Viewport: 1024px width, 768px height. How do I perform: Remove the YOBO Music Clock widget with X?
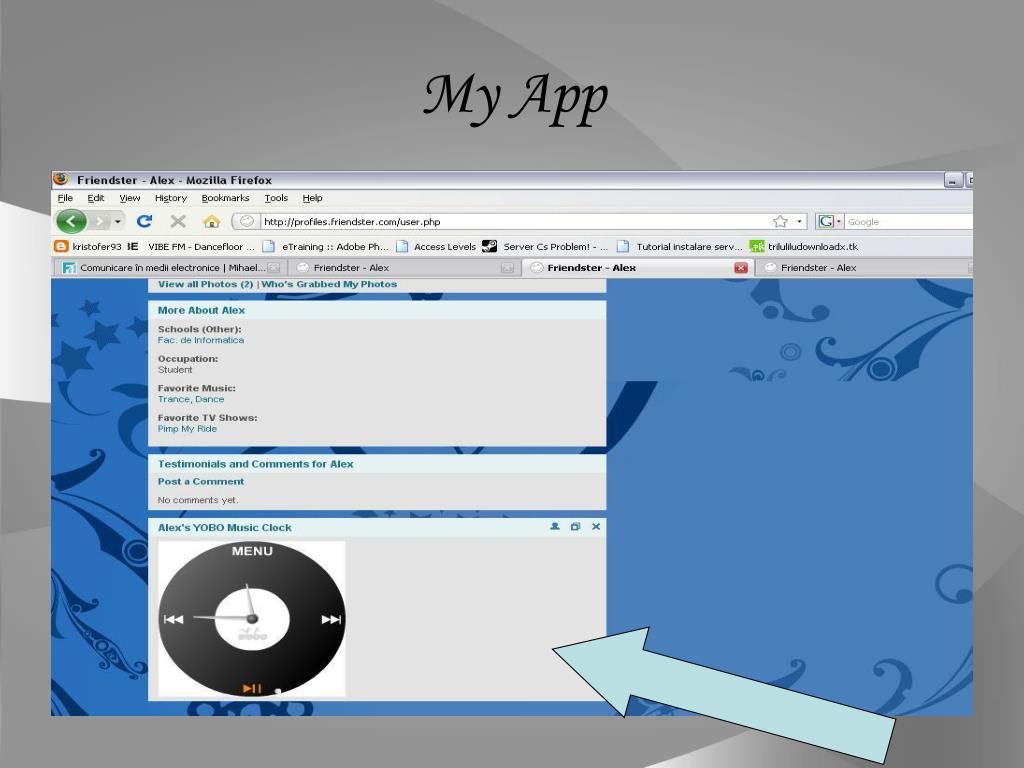pyautogui.click(x=596, y=526)
